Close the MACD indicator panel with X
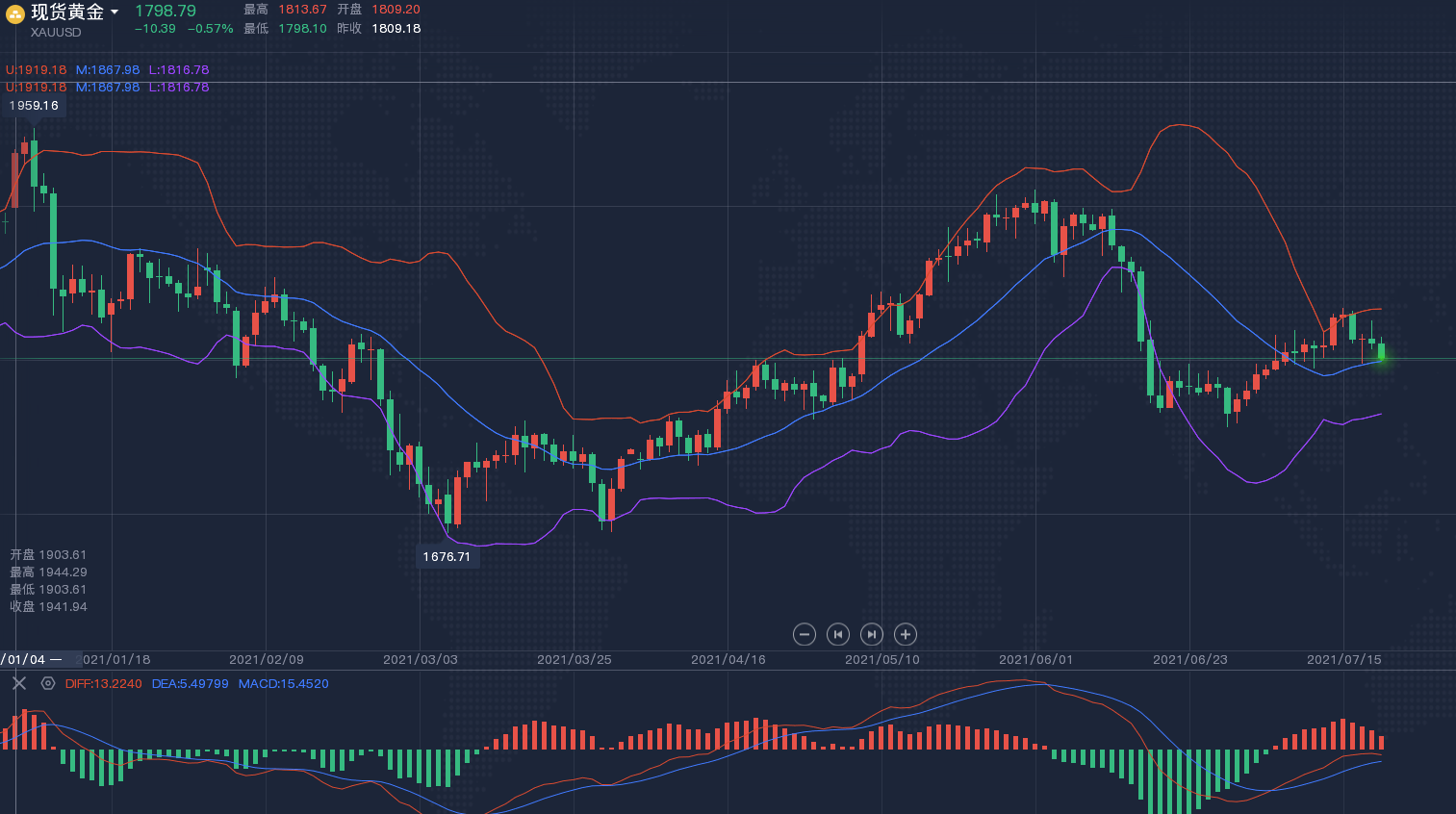The image size is (1456, 814). pos(18,683)
